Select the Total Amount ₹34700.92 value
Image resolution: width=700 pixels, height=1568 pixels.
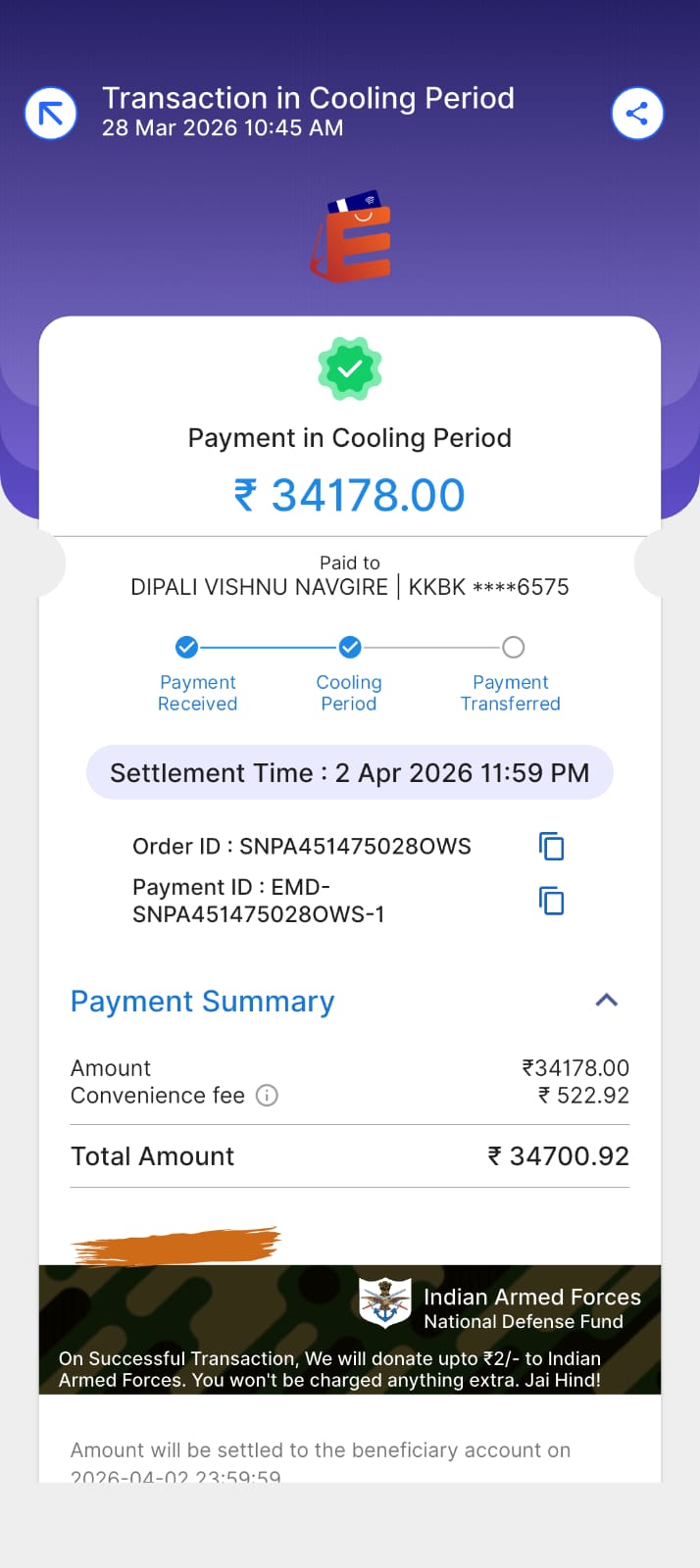click(x=557, y=1155)
